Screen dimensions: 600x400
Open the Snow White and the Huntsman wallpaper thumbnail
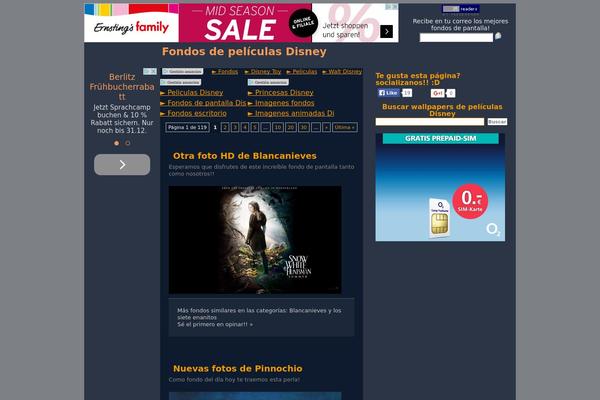(x=255, y=240)
